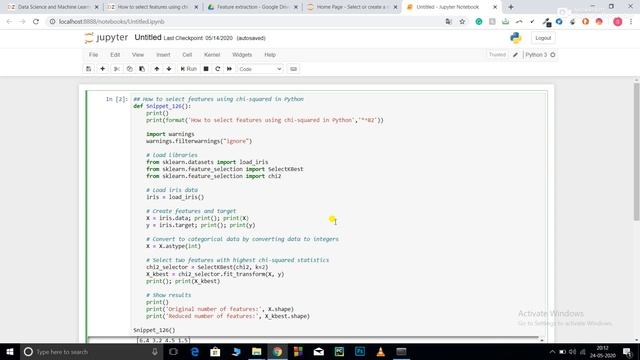The width and height of the screenshot is (640, 360).
Task: Restart kernel and run all cells
Action: pyautogui.click(x=229, y=69)
